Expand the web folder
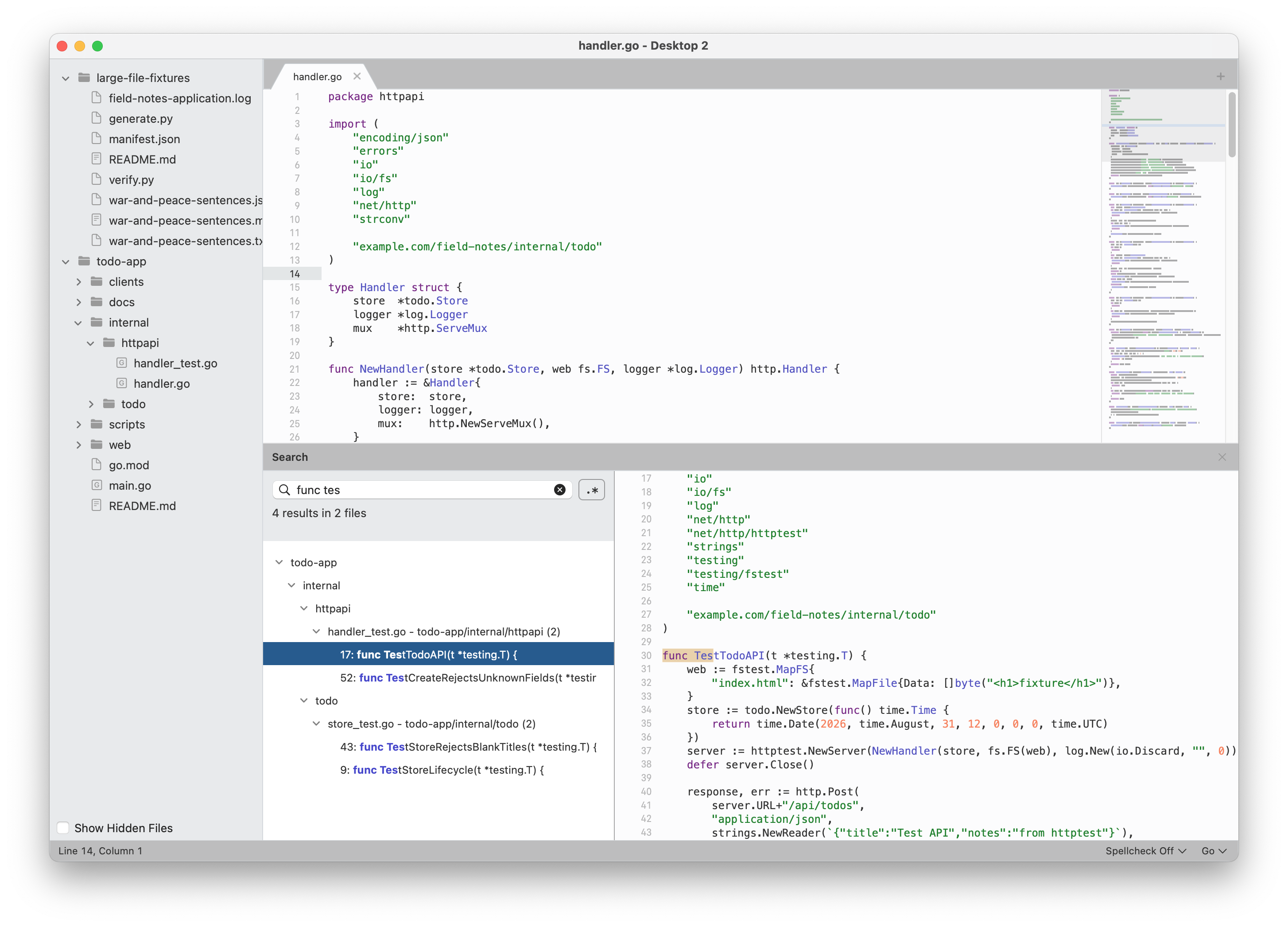Viewport: 1288px width, 927px height. [78, 445]
